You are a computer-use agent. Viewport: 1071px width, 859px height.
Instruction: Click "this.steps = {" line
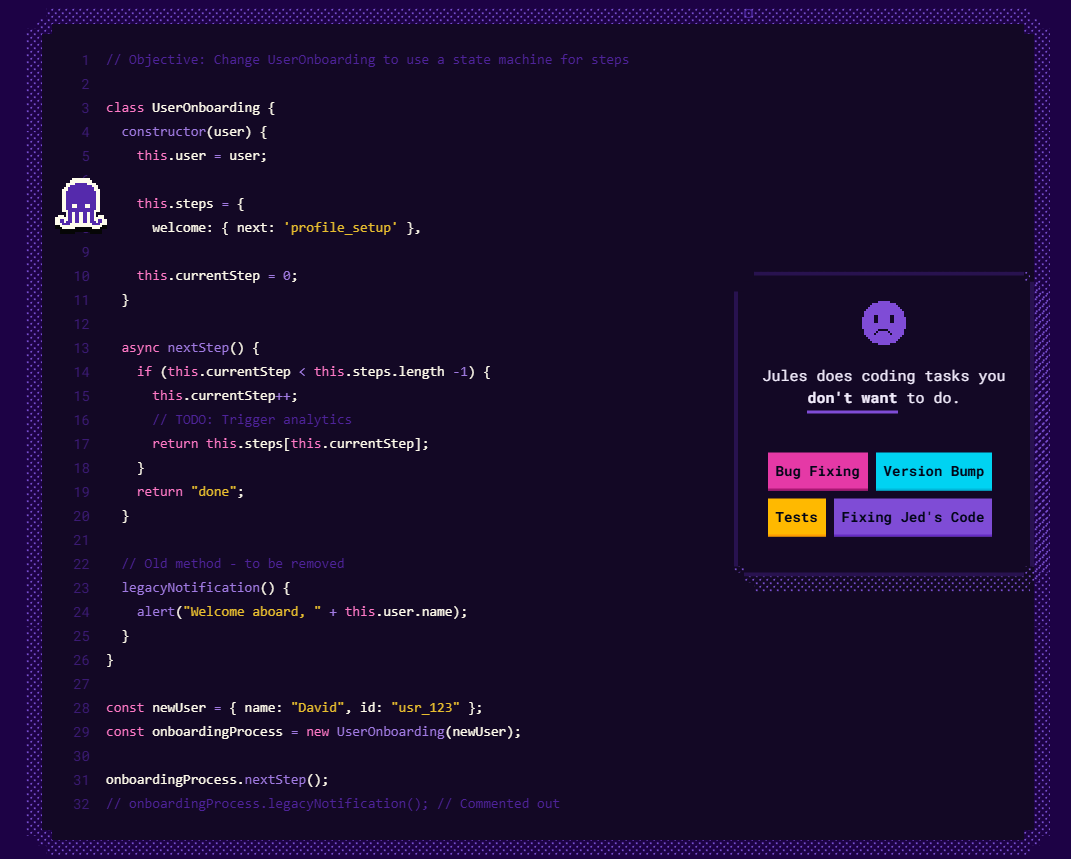[x=191, y=203]
